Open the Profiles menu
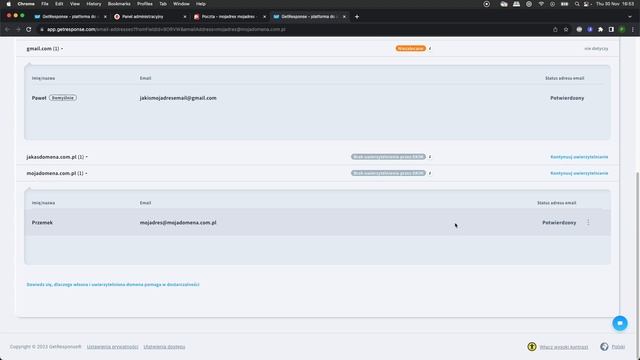This screenshot has width=640, height=360. [x=144, y=4]
